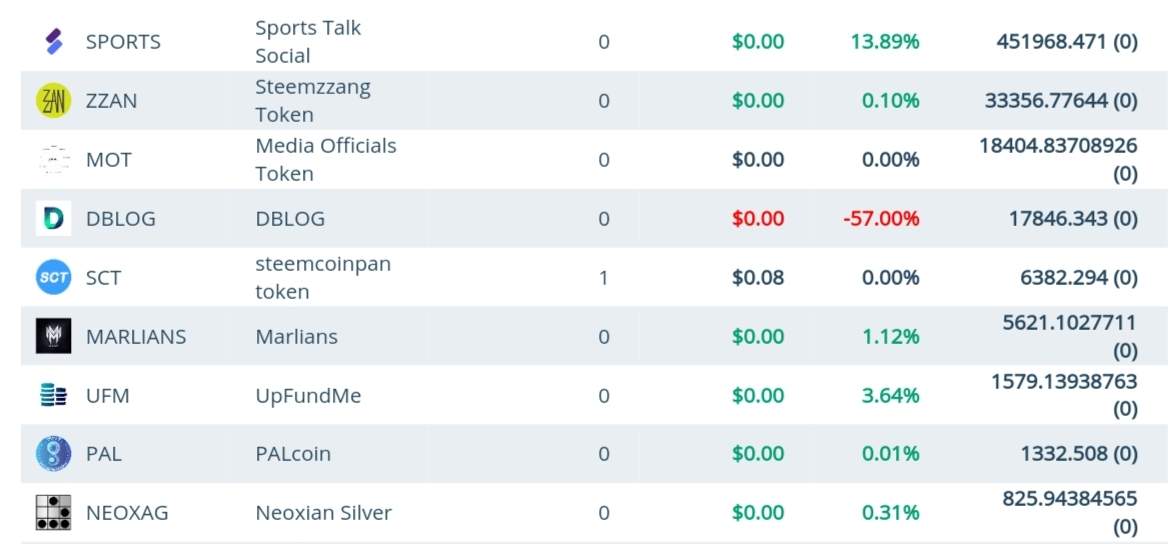
Task: Click the $0.08 price for SCT
Action: point(758,277)
